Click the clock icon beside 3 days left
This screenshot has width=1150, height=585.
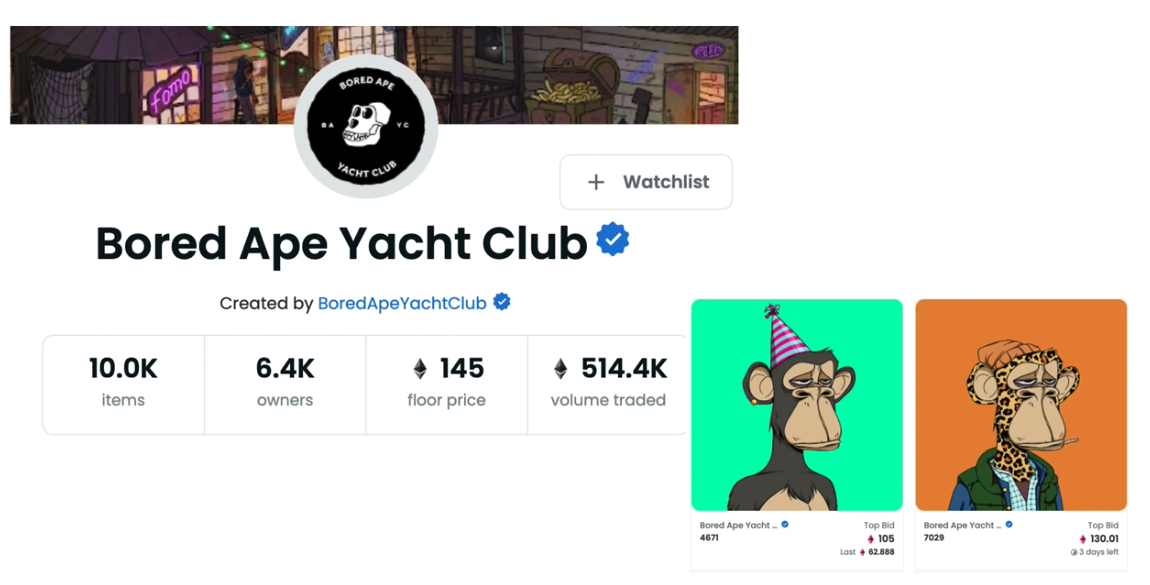1074,553
